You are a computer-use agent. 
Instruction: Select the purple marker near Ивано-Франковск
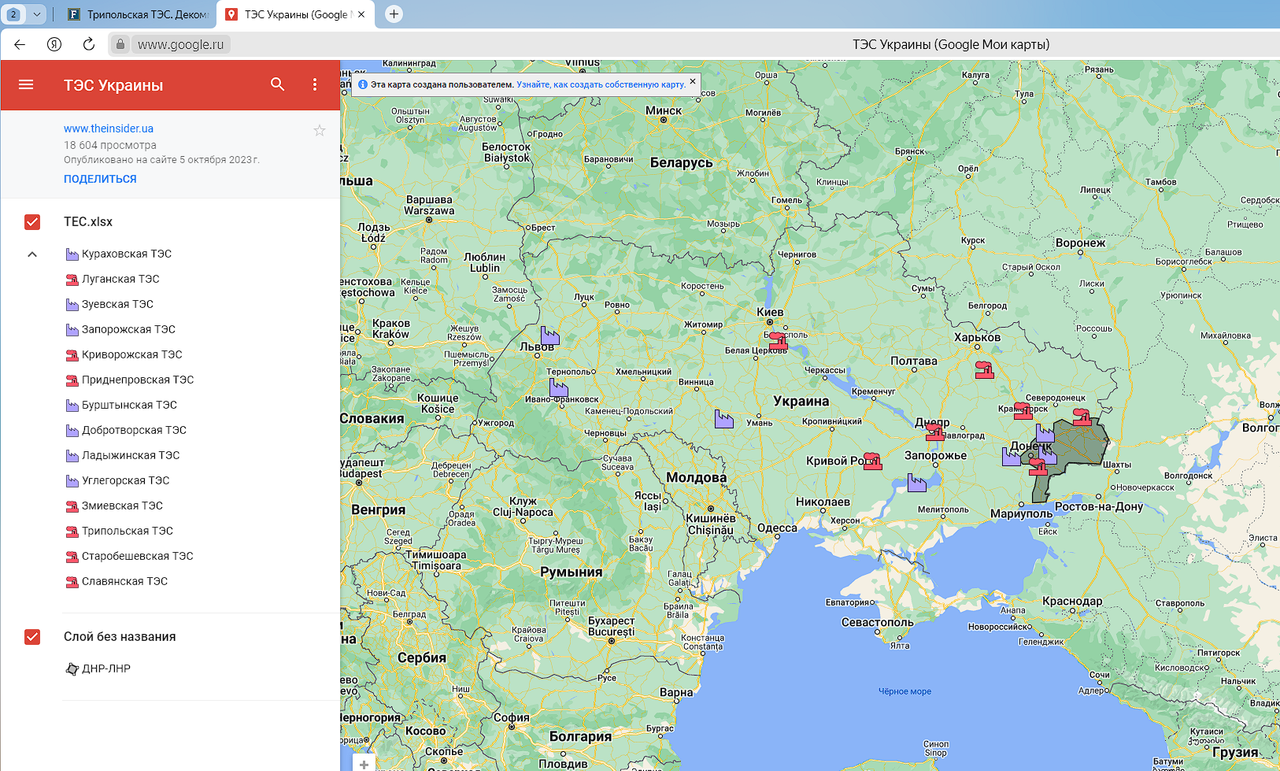(558, 386)
